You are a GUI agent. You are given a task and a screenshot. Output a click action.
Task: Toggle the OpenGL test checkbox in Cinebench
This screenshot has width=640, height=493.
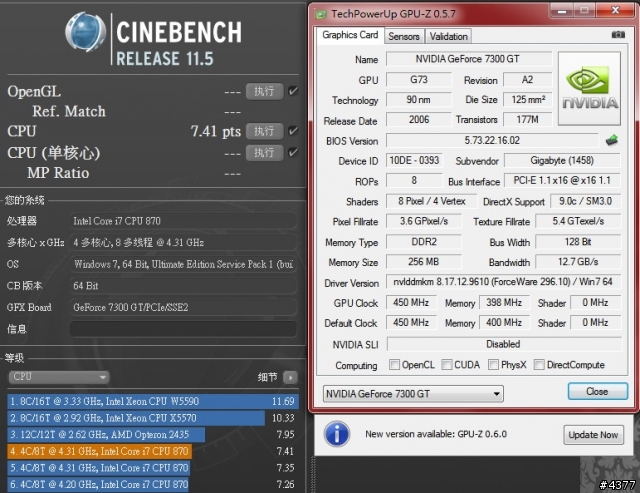293,91
